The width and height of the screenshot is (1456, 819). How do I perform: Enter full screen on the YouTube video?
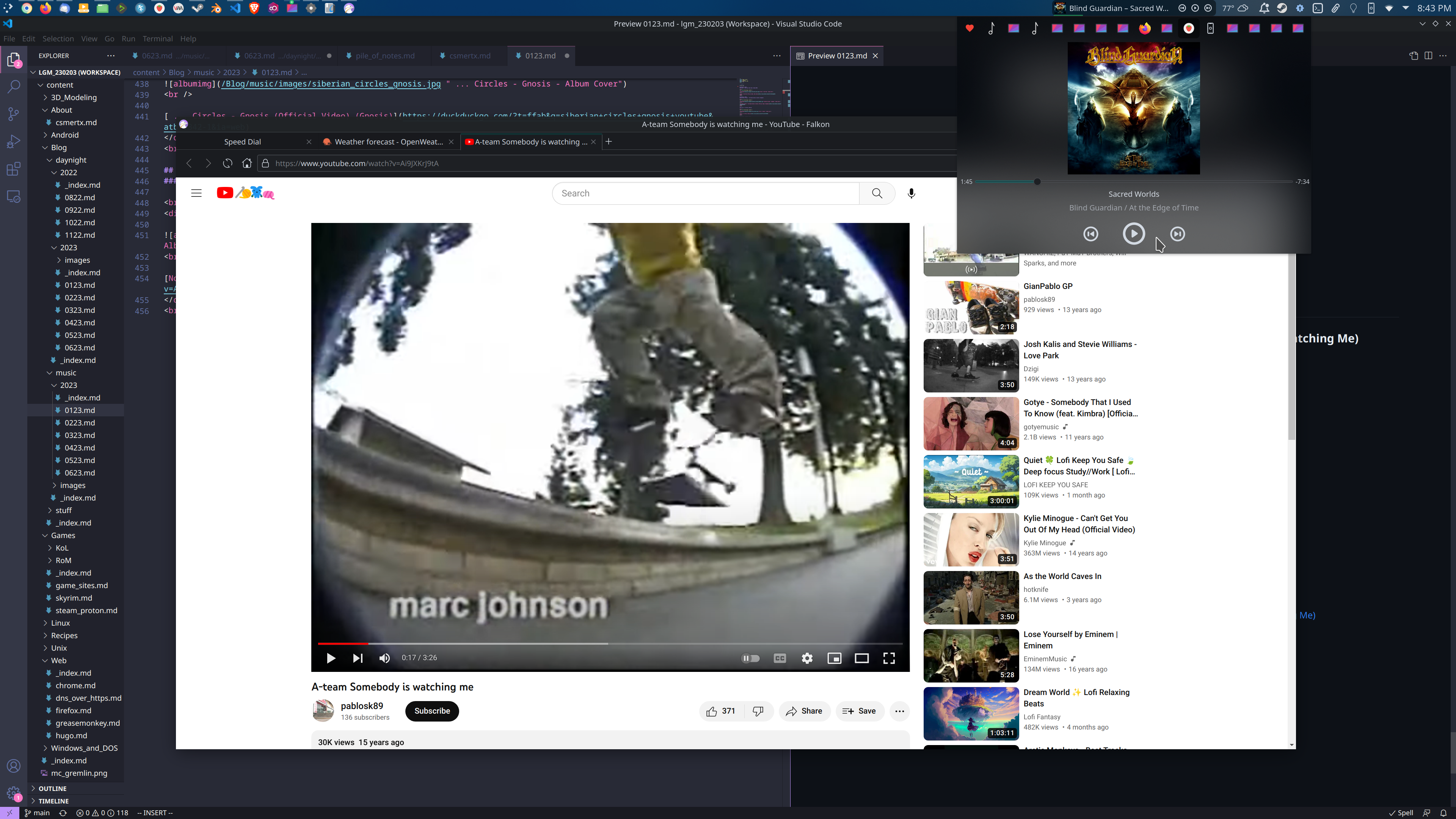(889, 658)
